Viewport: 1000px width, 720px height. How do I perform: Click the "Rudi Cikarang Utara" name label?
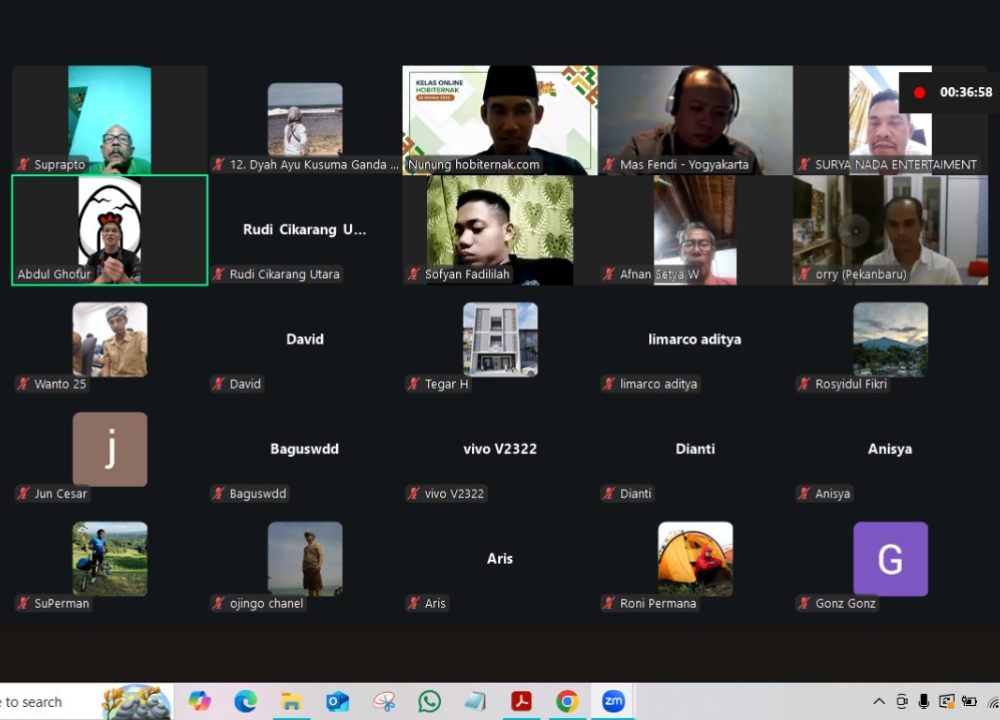click(284, 274)
